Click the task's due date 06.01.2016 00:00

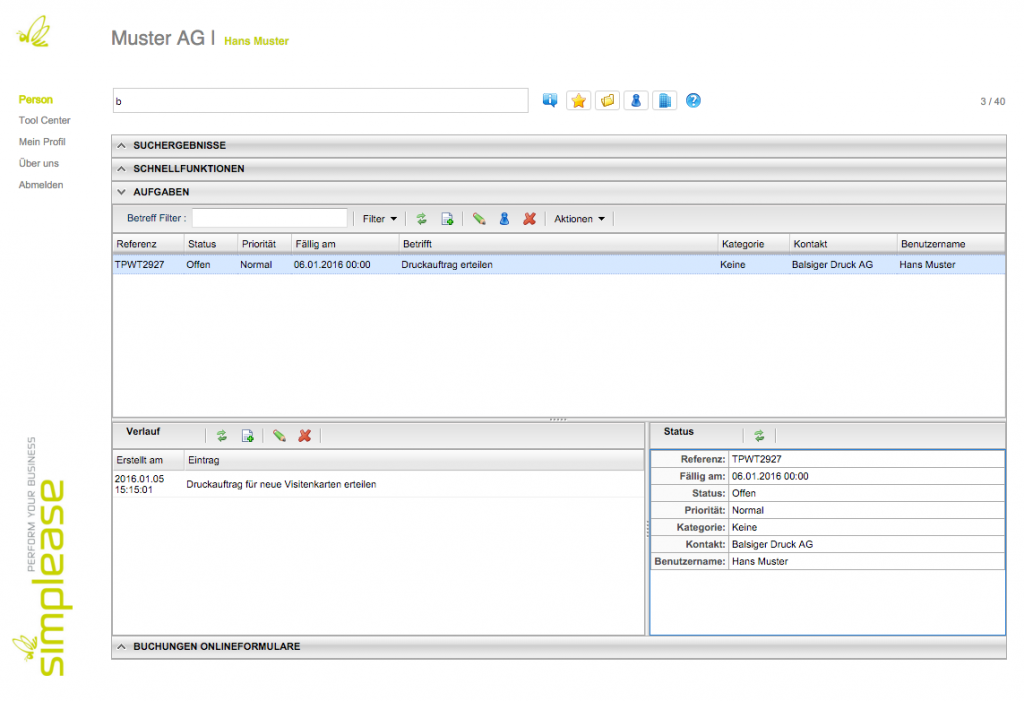pos(332,265)
